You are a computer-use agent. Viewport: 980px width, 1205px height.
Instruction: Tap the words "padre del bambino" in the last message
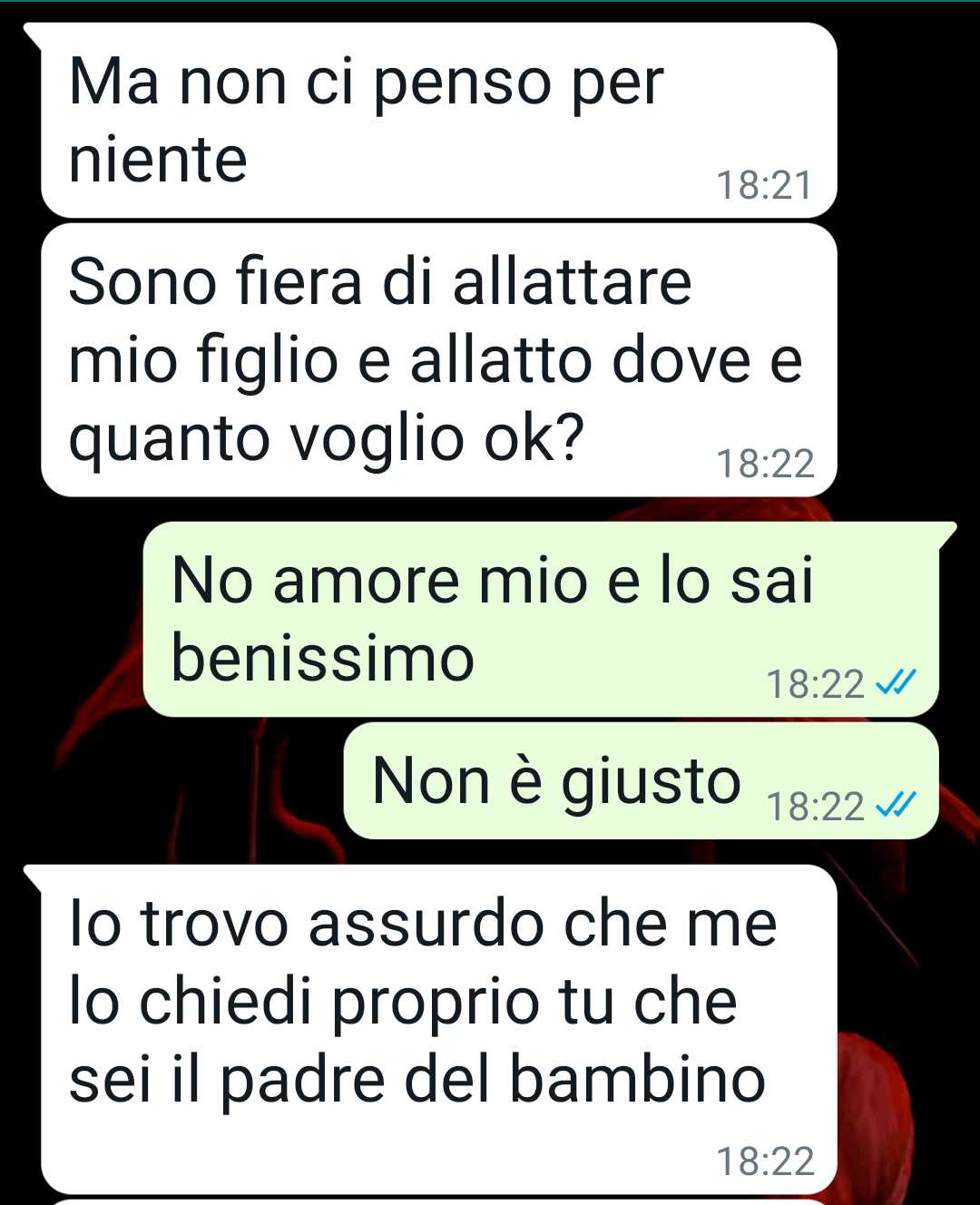493,1080
